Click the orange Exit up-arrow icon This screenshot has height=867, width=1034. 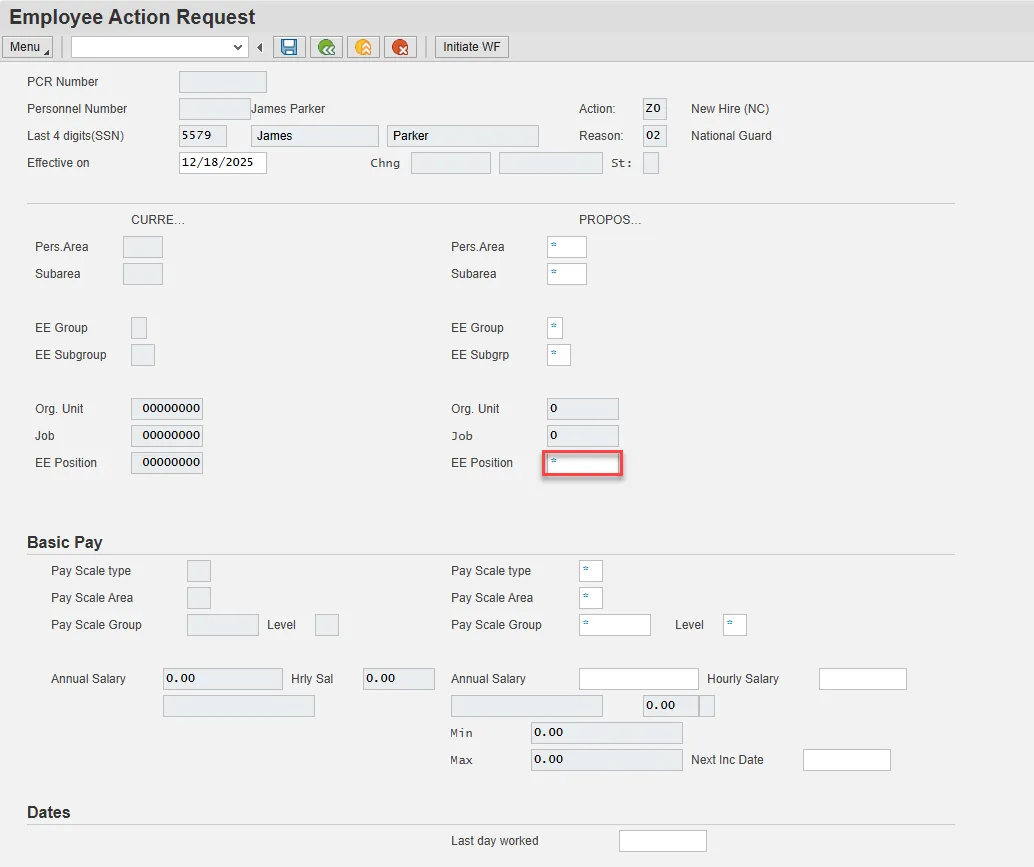(x=363, y=47)
